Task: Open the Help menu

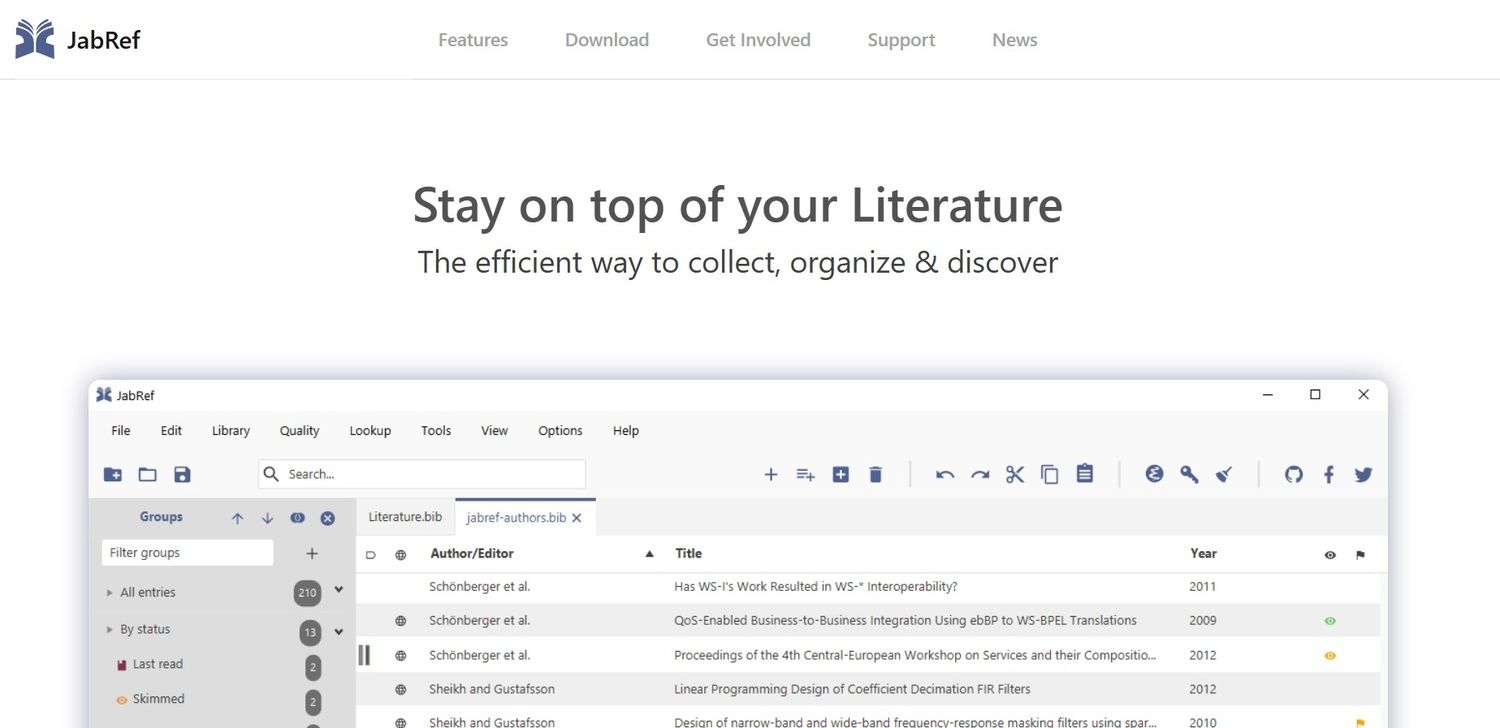Action: point(626,431)
